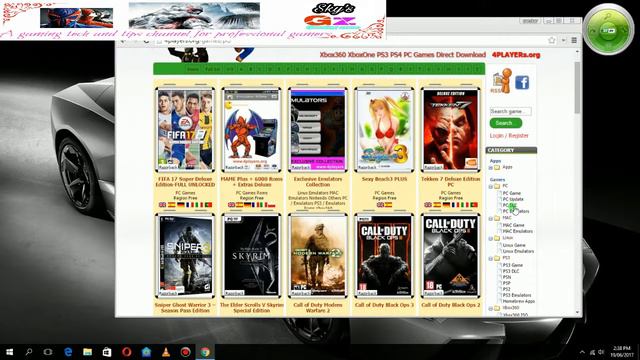Collapse the Xbox360 folder in the category tree
The image size is (640, 360).
click(x=491, y=308)
